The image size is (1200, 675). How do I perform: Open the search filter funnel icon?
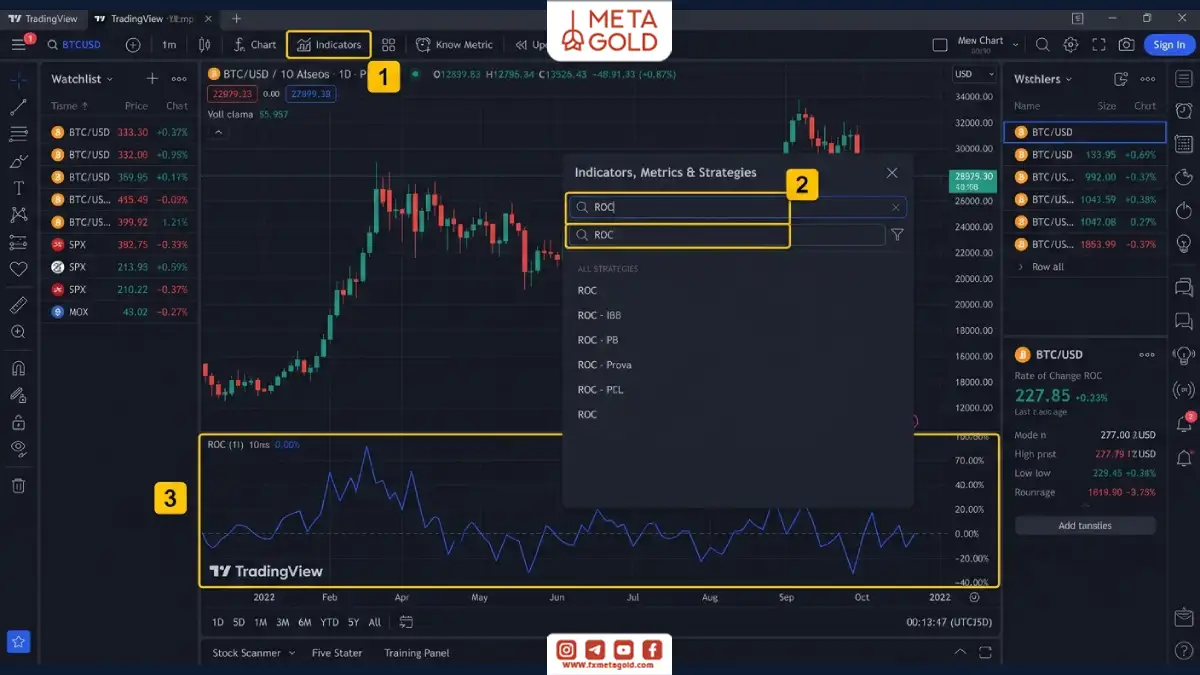(x=897, y=235)
